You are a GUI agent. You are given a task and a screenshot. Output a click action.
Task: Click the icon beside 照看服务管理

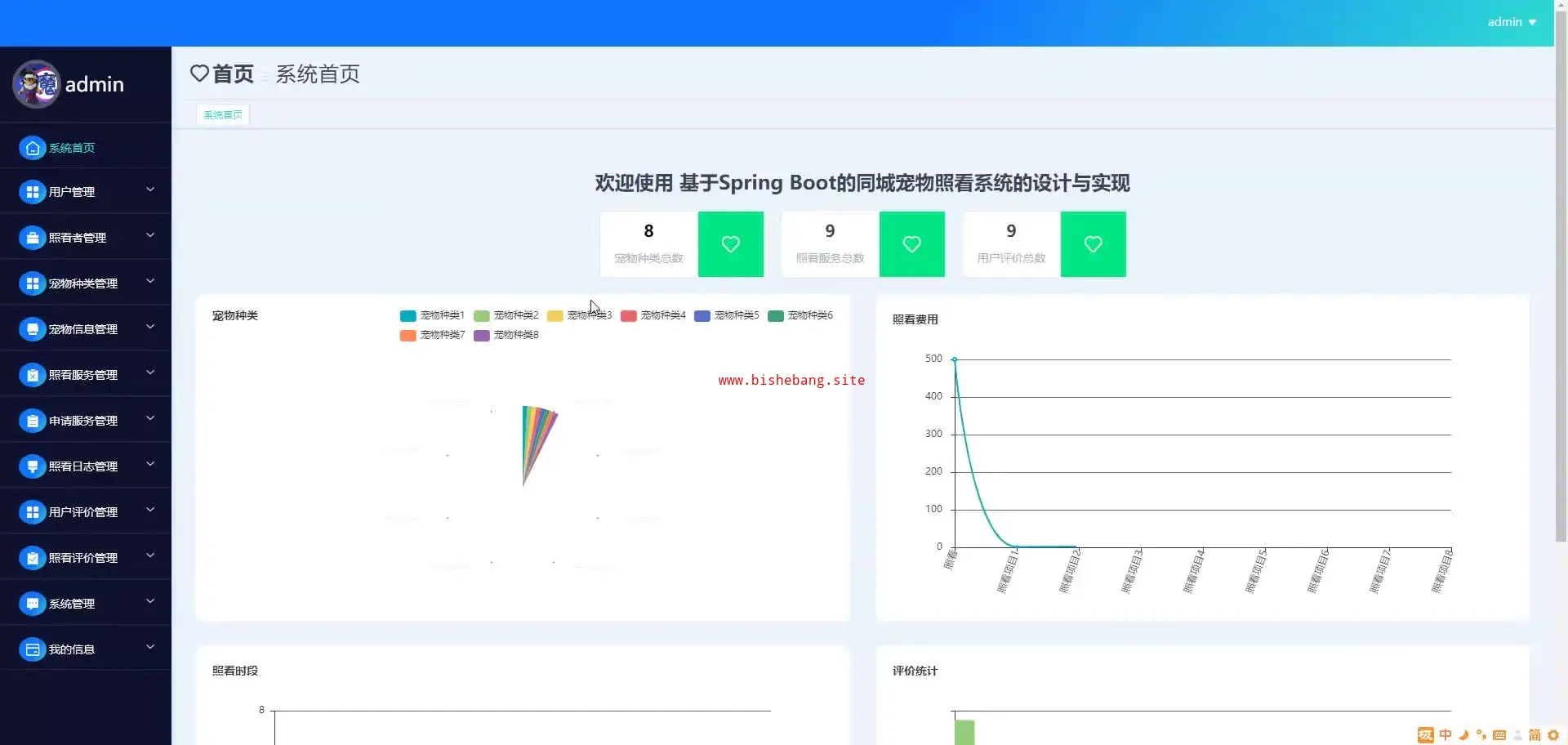click(x=32, y=375)
